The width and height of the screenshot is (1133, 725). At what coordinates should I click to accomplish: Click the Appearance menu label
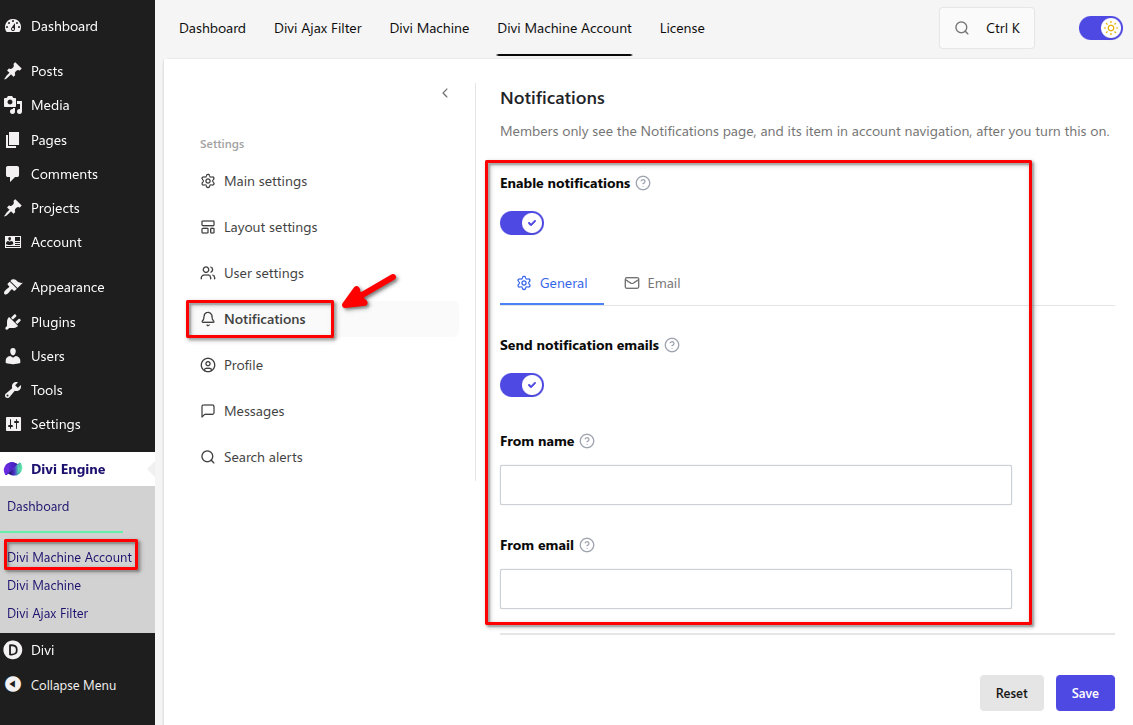(67, 287)
